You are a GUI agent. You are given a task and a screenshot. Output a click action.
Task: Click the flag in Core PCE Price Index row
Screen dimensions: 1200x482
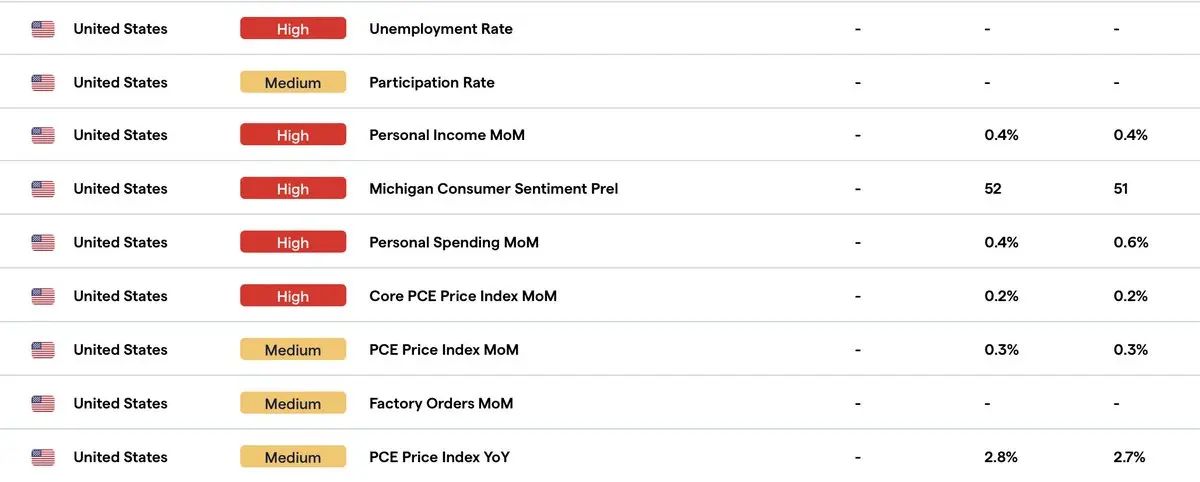[x=43, y=296]
